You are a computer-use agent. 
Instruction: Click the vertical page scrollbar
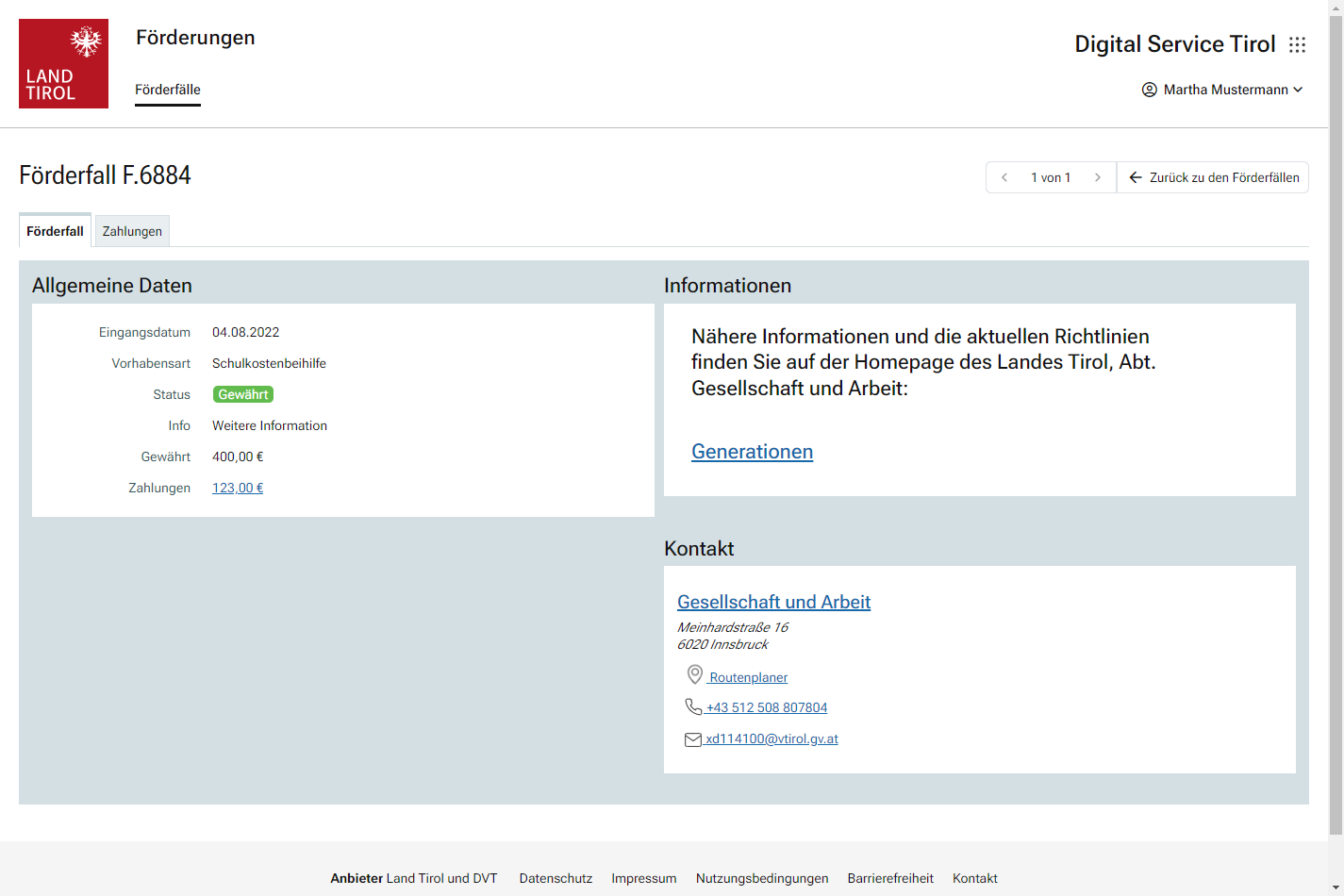pyautogui.click(x=1336, y=424)
